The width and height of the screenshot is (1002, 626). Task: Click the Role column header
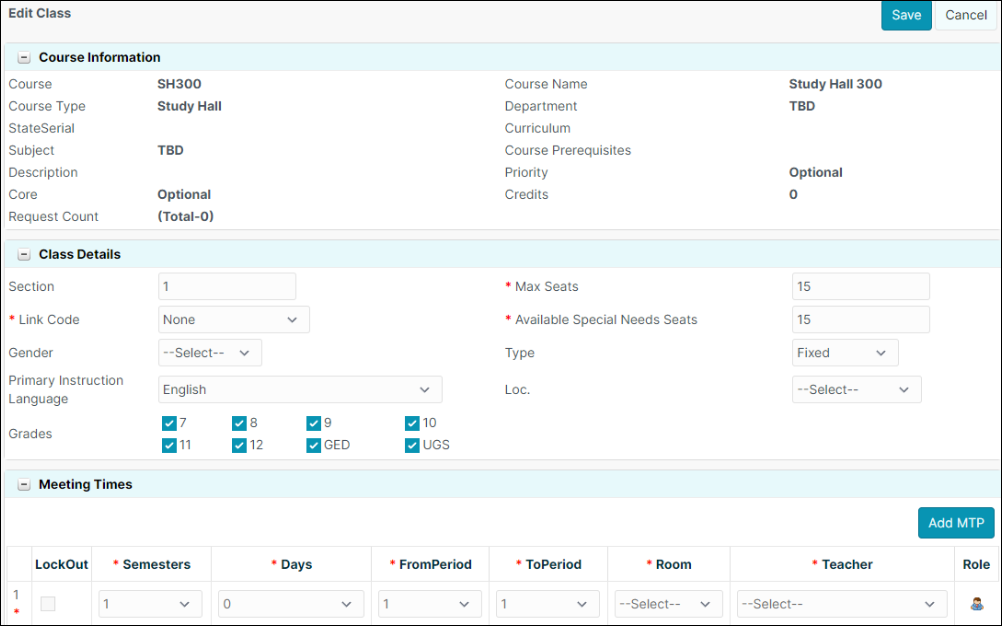(976, 565)
